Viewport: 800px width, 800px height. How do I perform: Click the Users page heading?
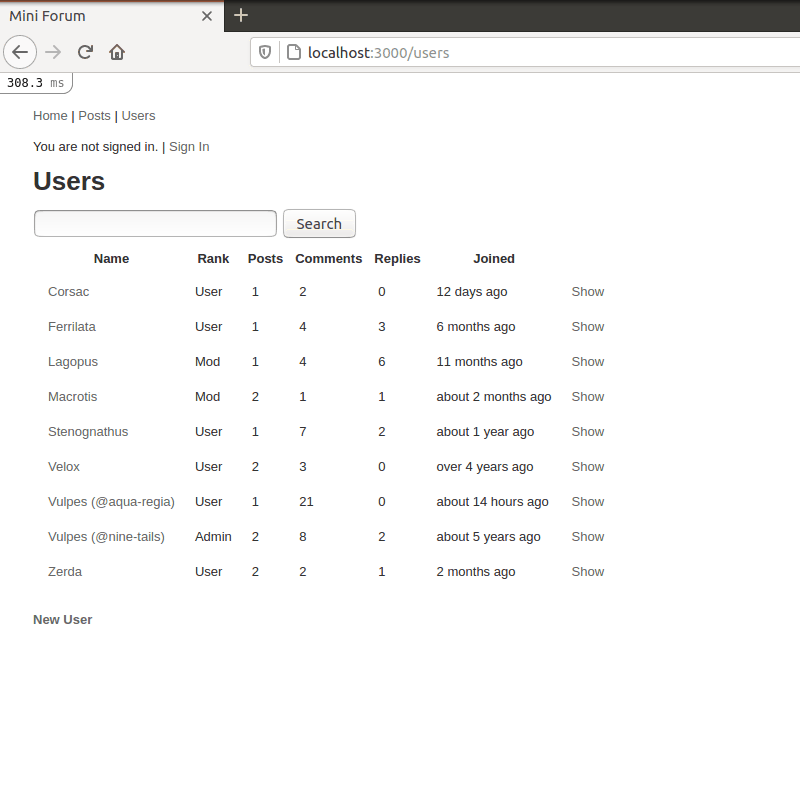69,181
